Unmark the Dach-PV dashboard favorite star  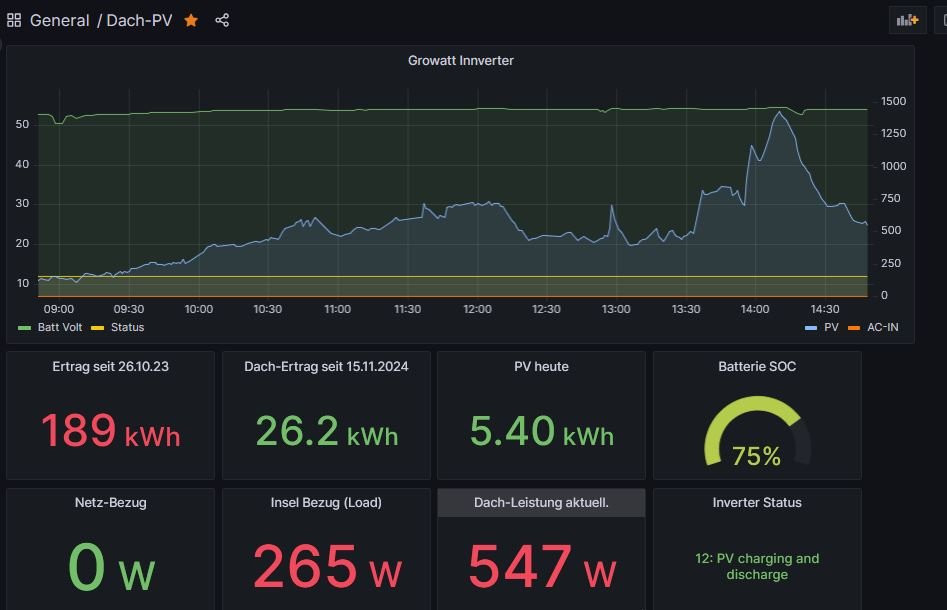pos(191,20)
